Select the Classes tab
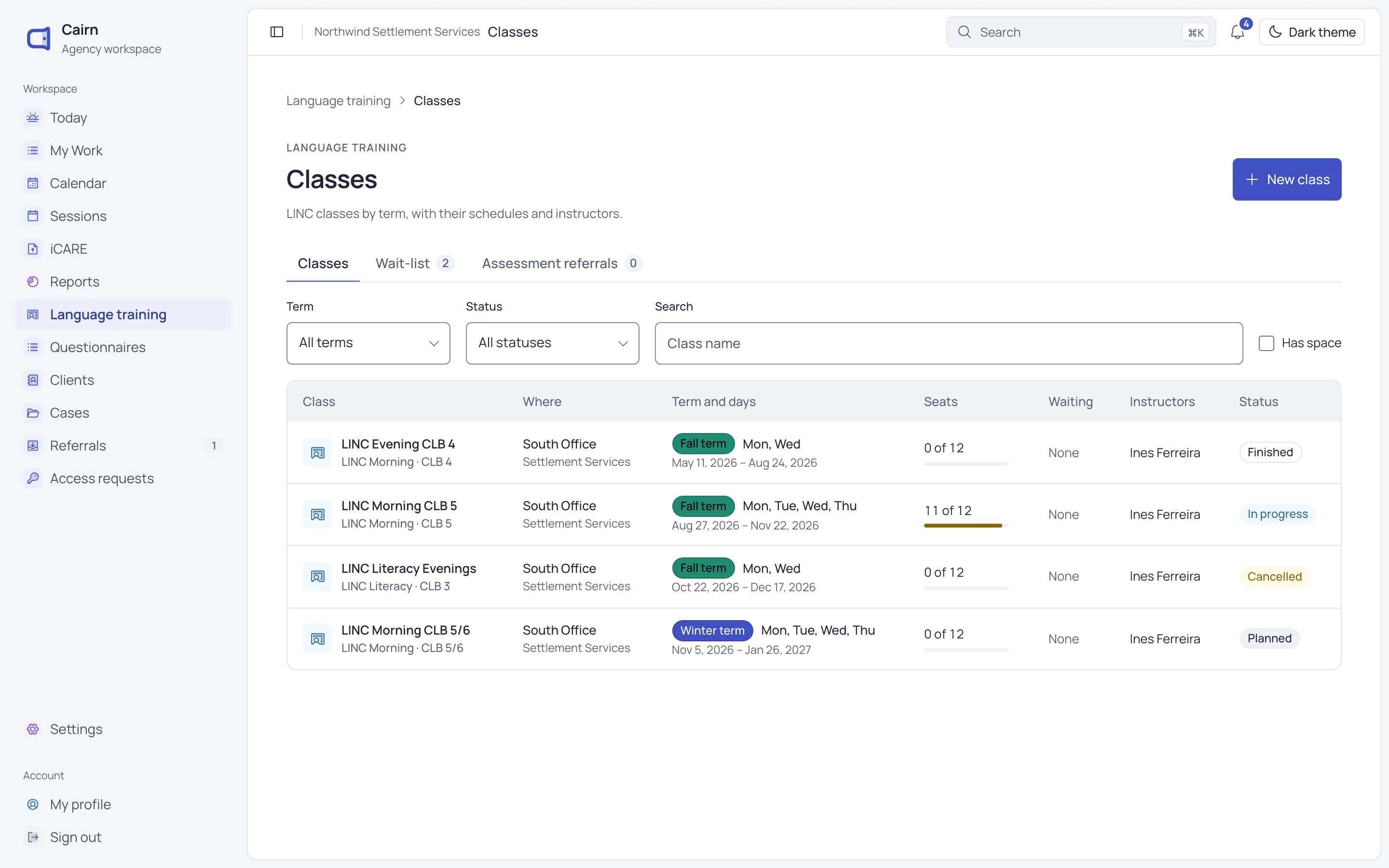 point(323,263)
